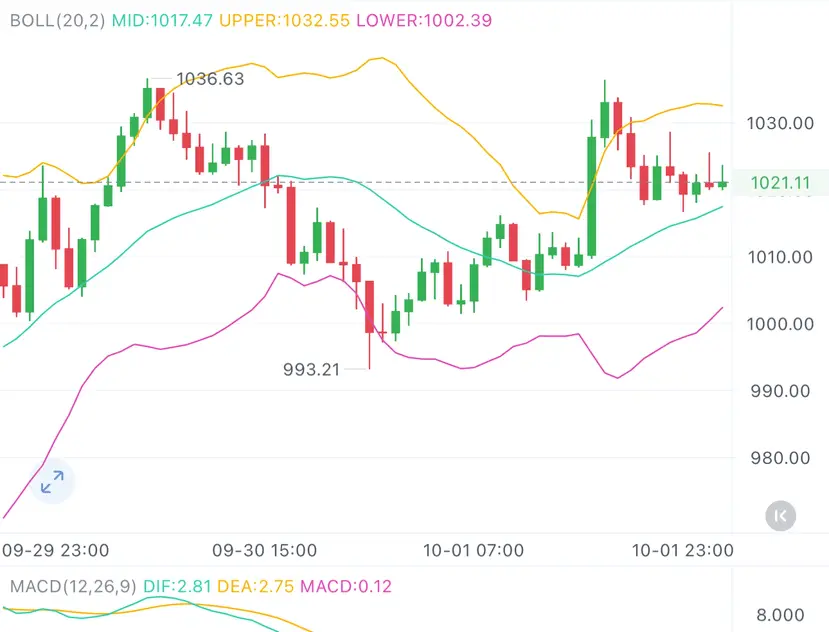Click the 993.21 low price label
The height and width of the screenshot is (632, 829).
pyautogui.click(x=311, y=369)
